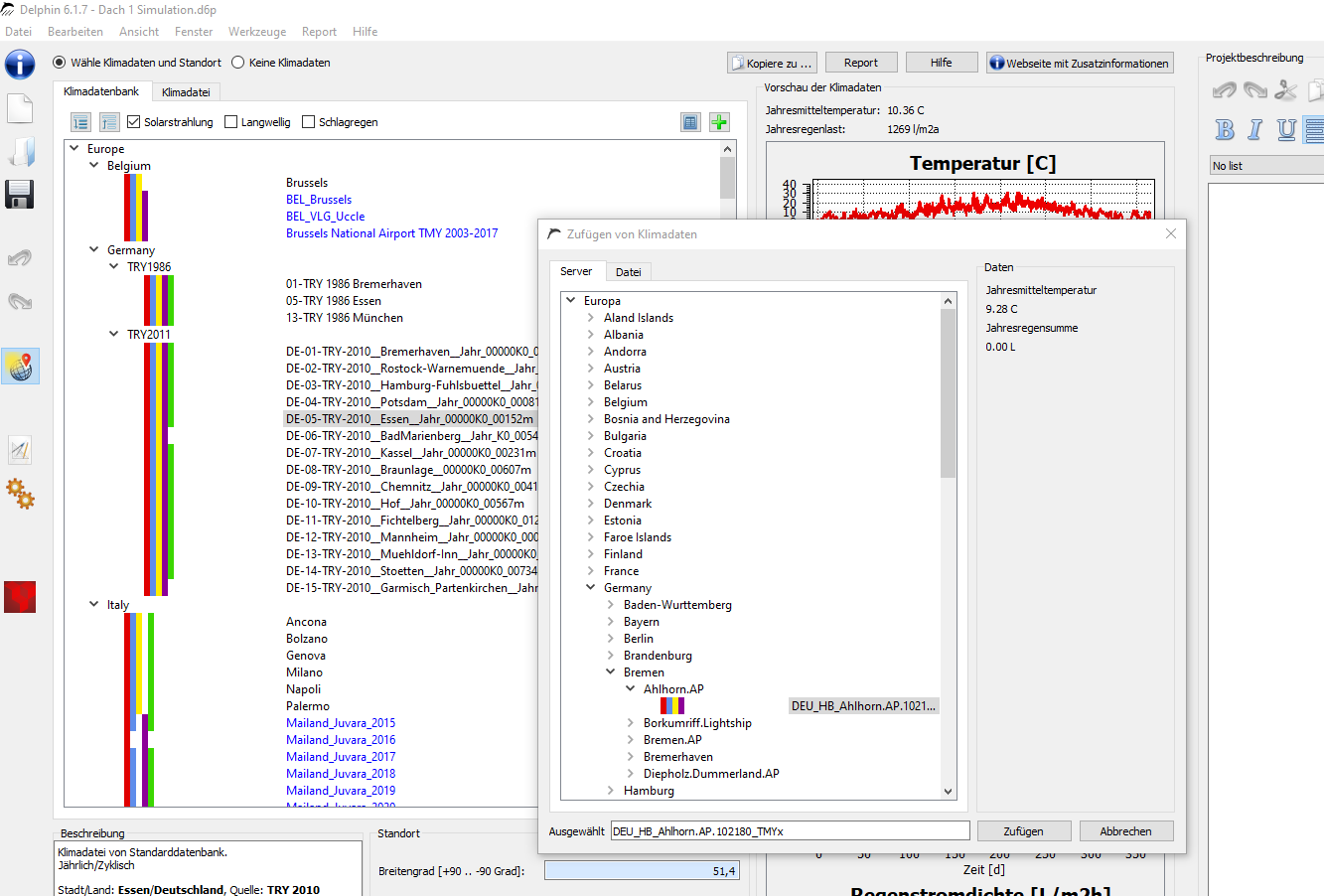Viewport: 1324px width, 896px height.
Task: Enable the Langwellig checkbox
Action: point(231,122)
